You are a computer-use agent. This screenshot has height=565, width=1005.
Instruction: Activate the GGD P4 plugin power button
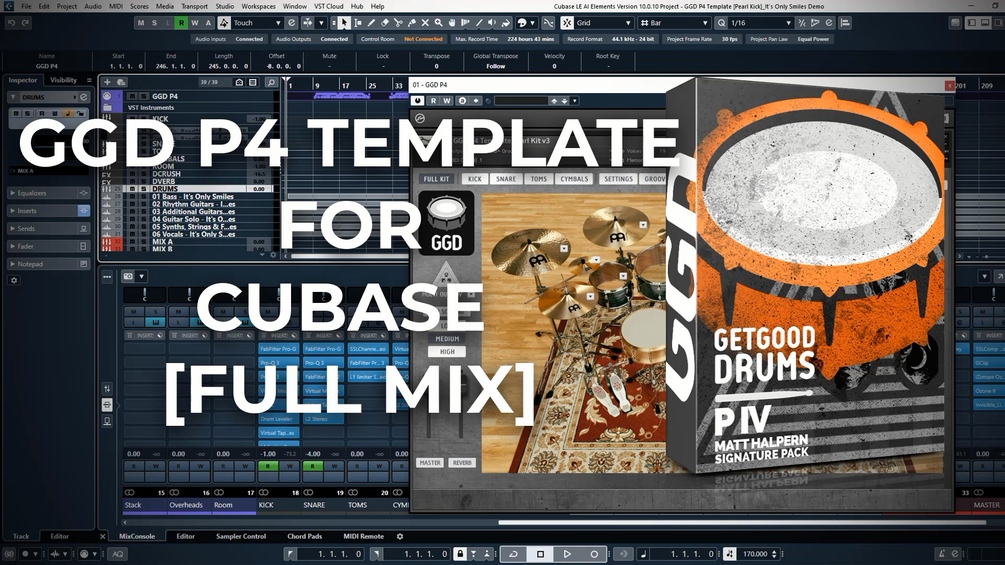418,101
